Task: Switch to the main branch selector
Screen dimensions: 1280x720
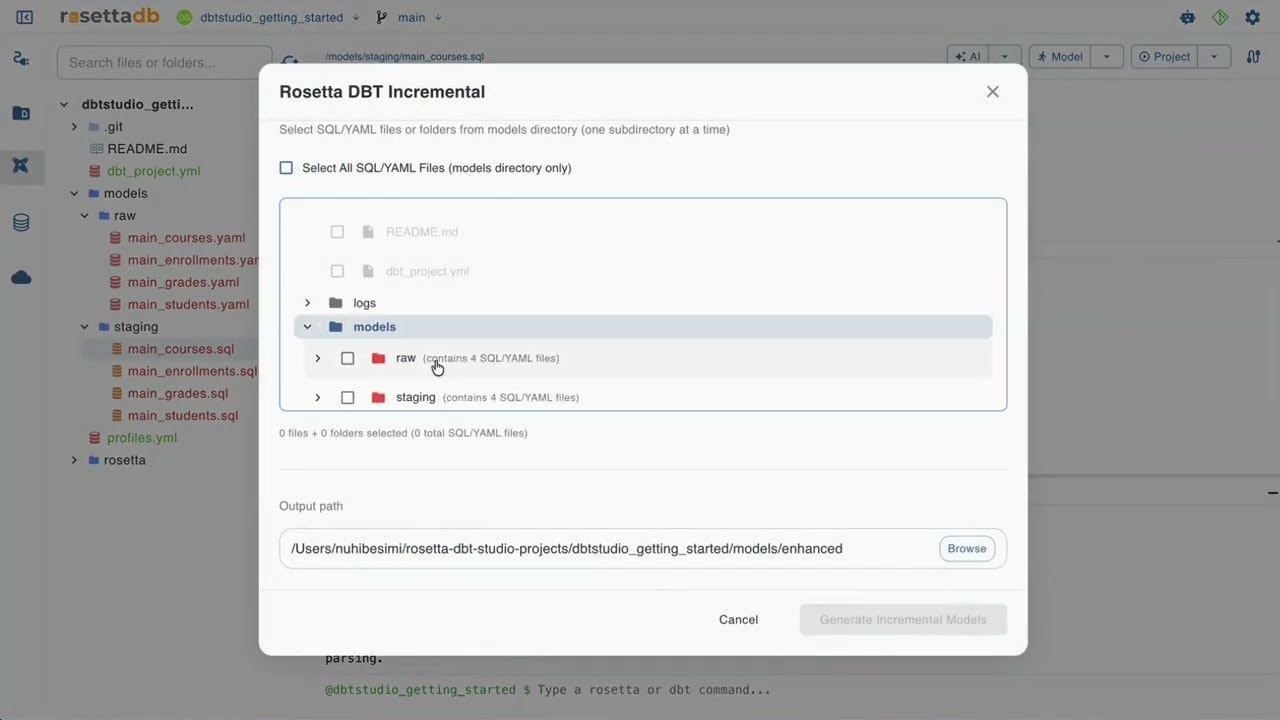Action: click(410, 17)
